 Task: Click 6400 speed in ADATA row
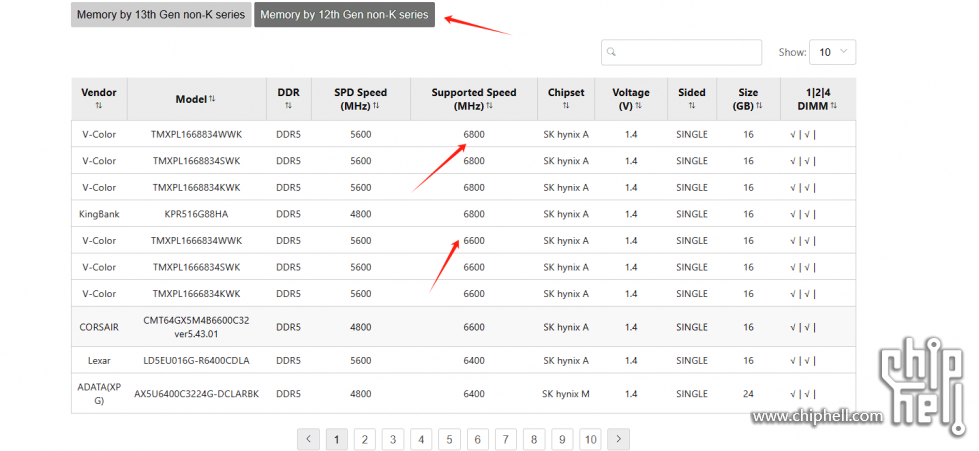coord(474,394)
